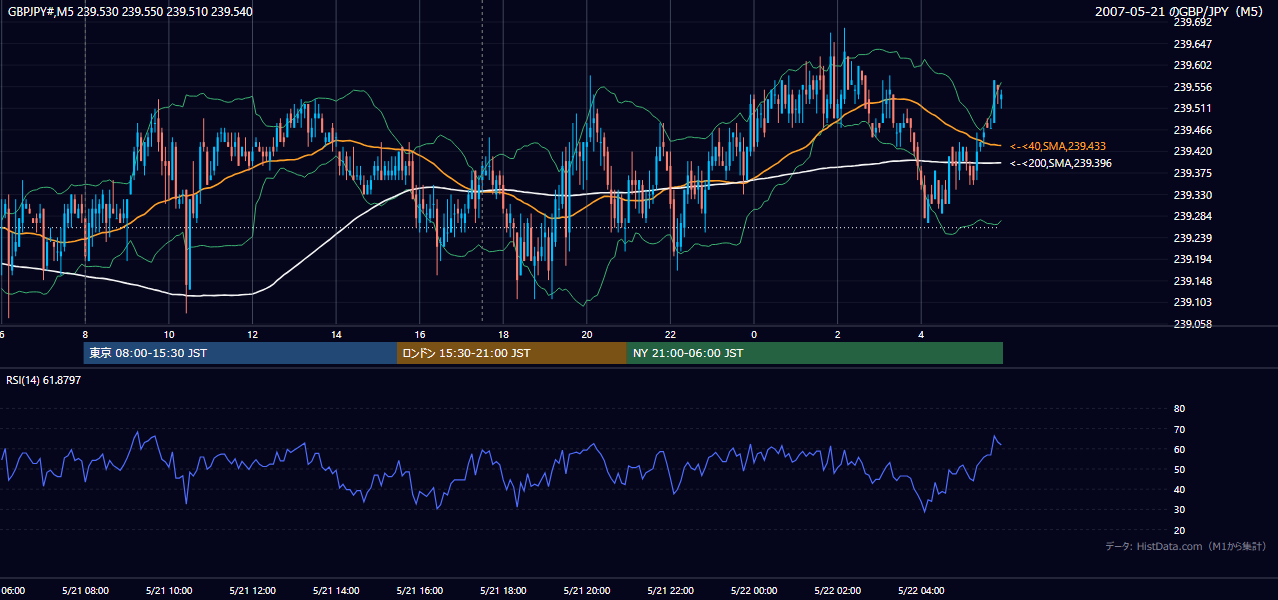Click price scale value 239.511
The width and height of the screenshot is (1278, 600).
click(1192, 108)
